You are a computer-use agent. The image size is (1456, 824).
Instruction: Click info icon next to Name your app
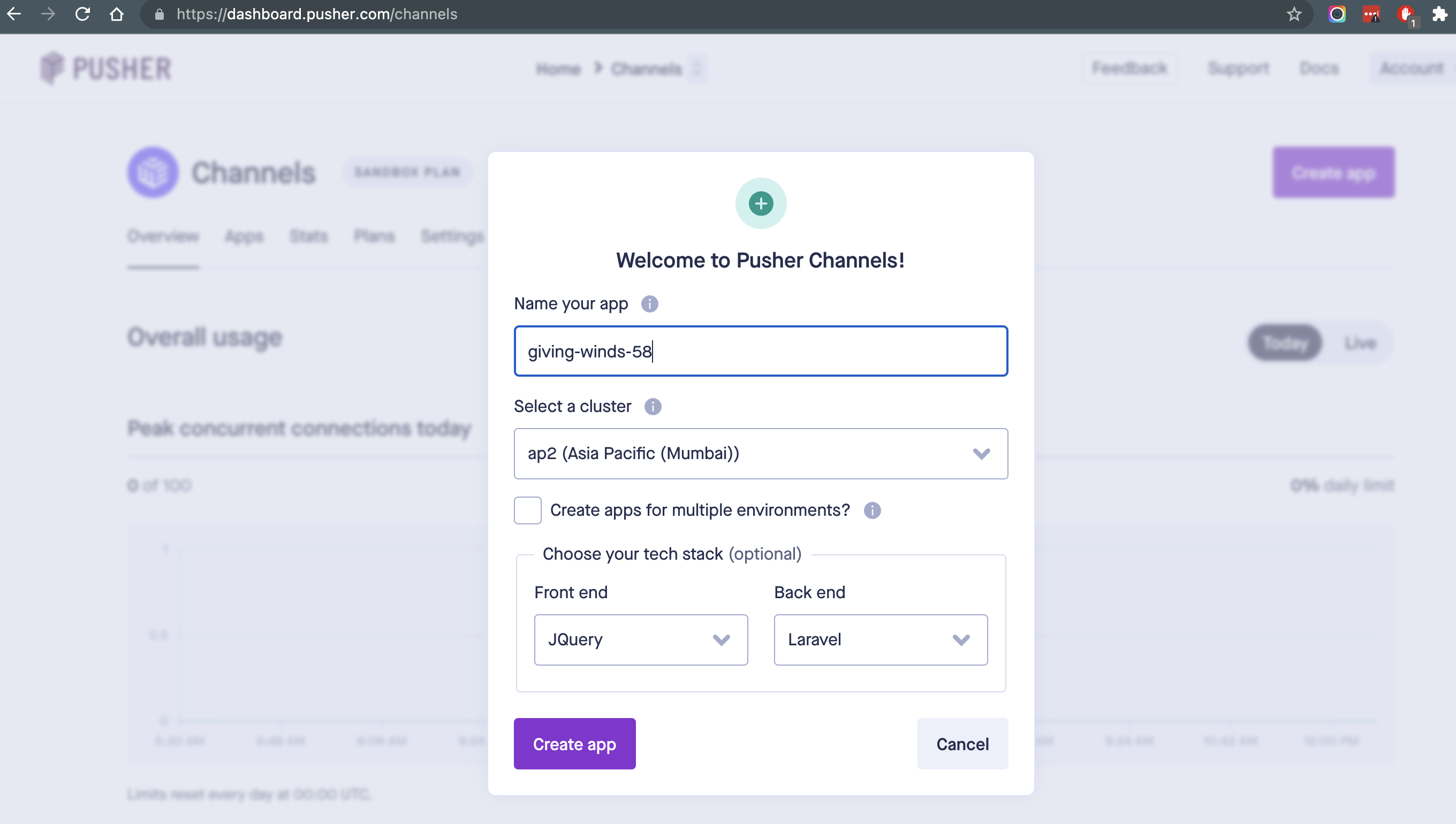point(649,304)
